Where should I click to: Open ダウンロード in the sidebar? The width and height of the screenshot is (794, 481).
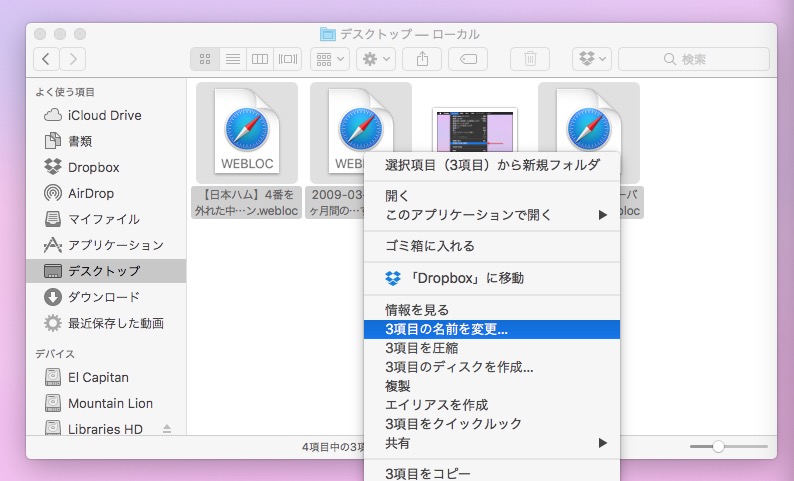tap(106, 297)
